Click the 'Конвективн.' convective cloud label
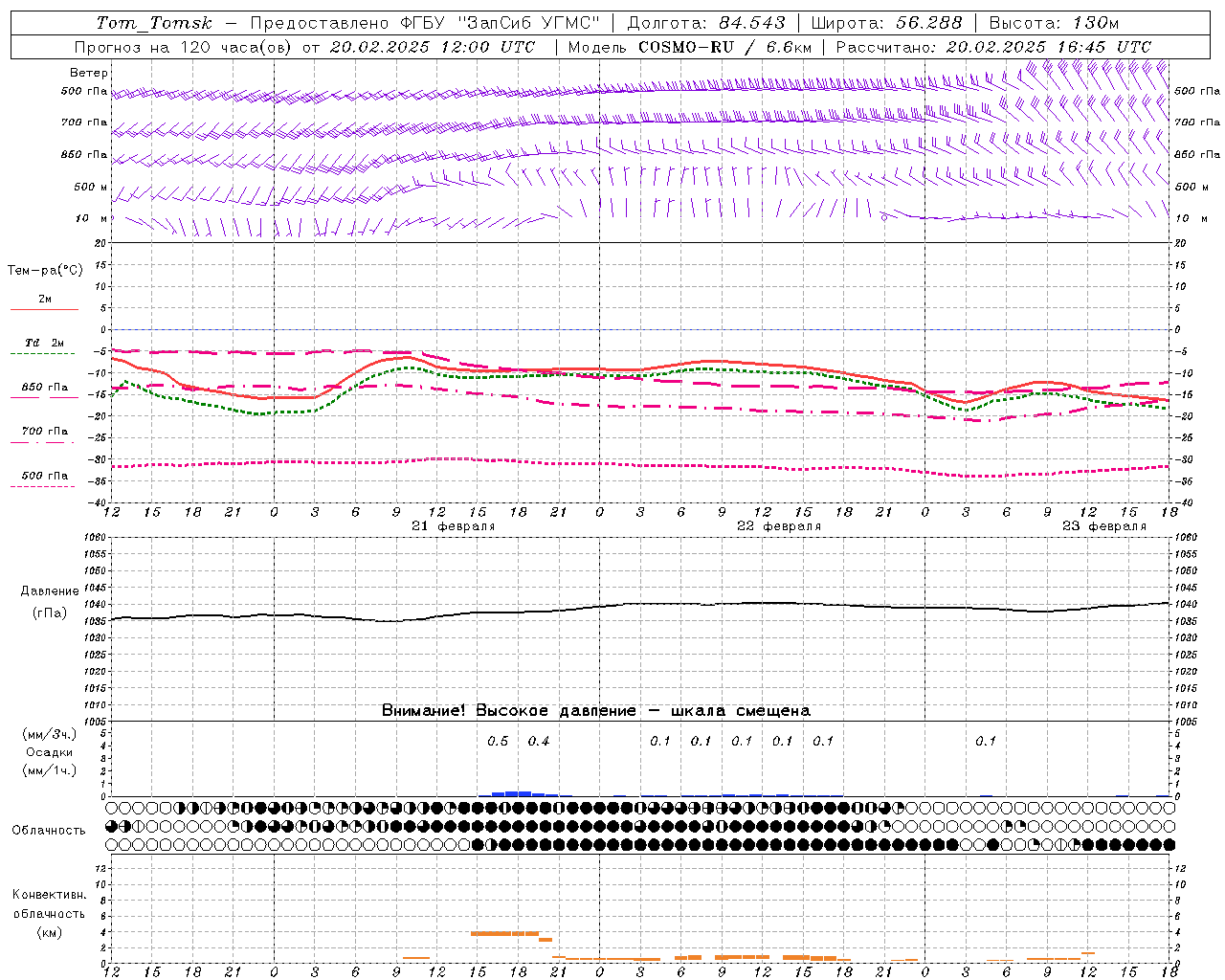1225x980 pixels. (50, 895)
